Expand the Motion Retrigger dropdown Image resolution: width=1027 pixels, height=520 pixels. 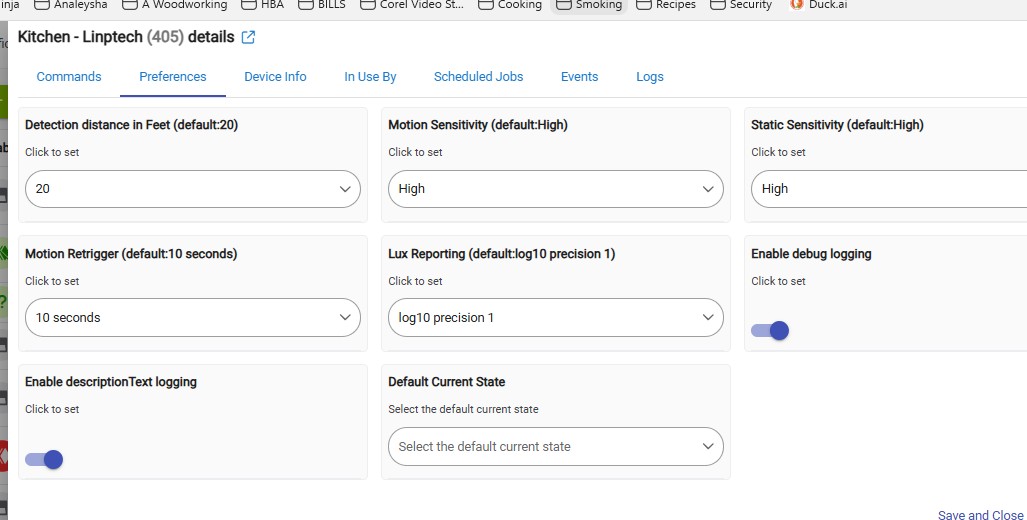coord(192,317)
